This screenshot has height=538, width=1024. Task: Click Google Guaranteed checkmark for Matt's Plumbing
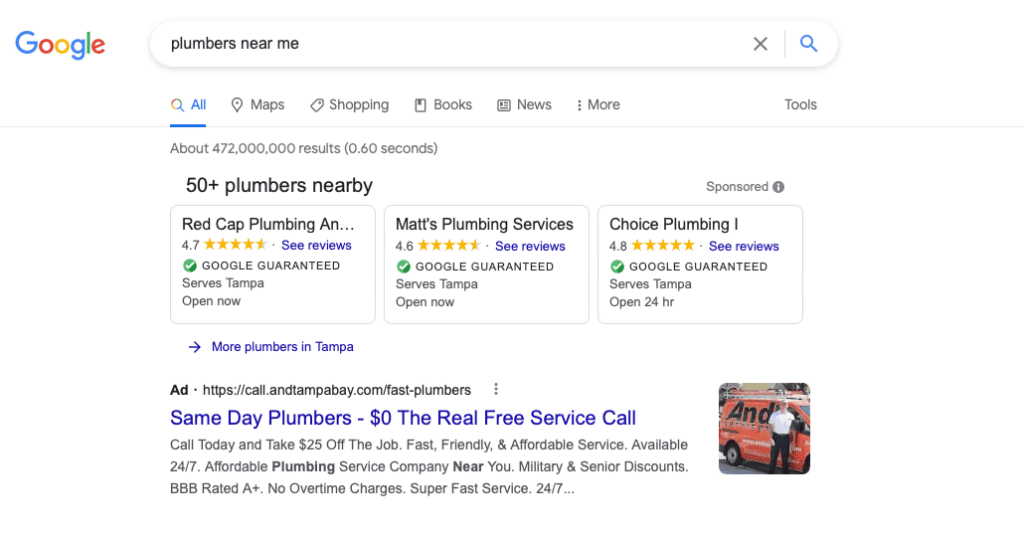pyautogui.click(x=404, y=266)
